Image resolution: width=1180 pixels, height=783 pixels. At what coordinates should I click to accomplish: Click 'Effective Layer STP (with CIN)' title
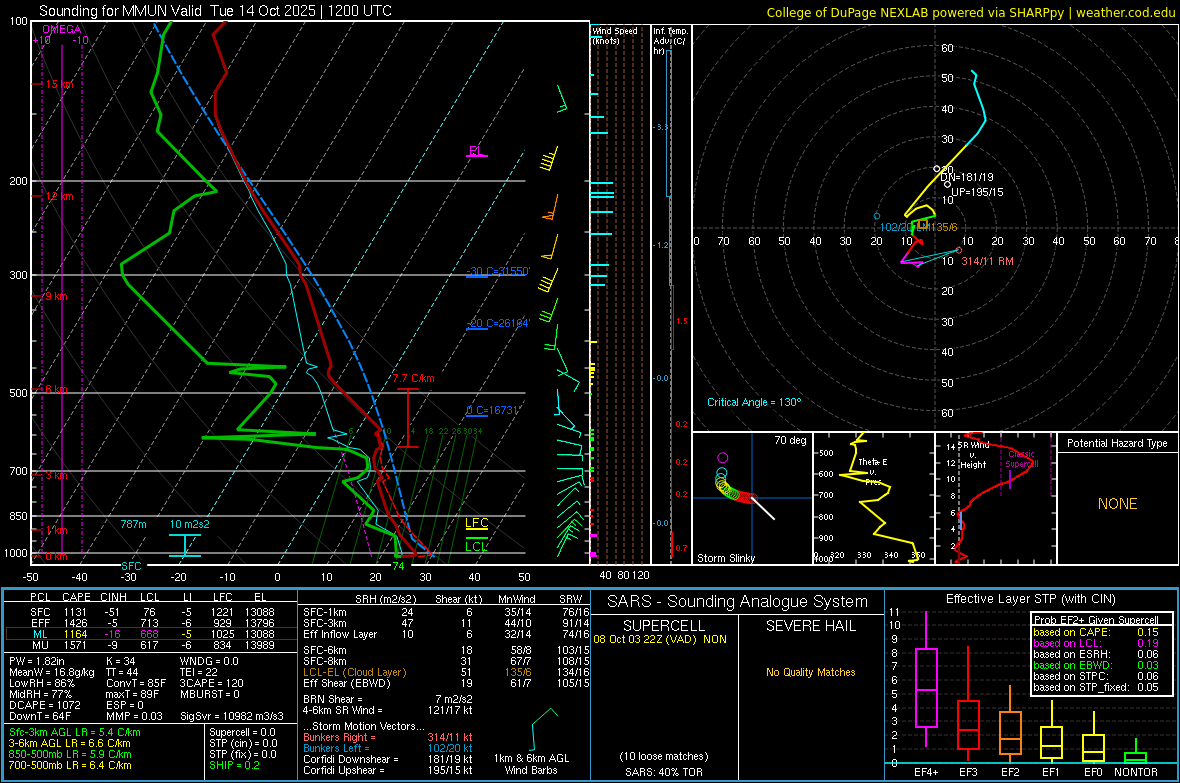[1030, 599]
